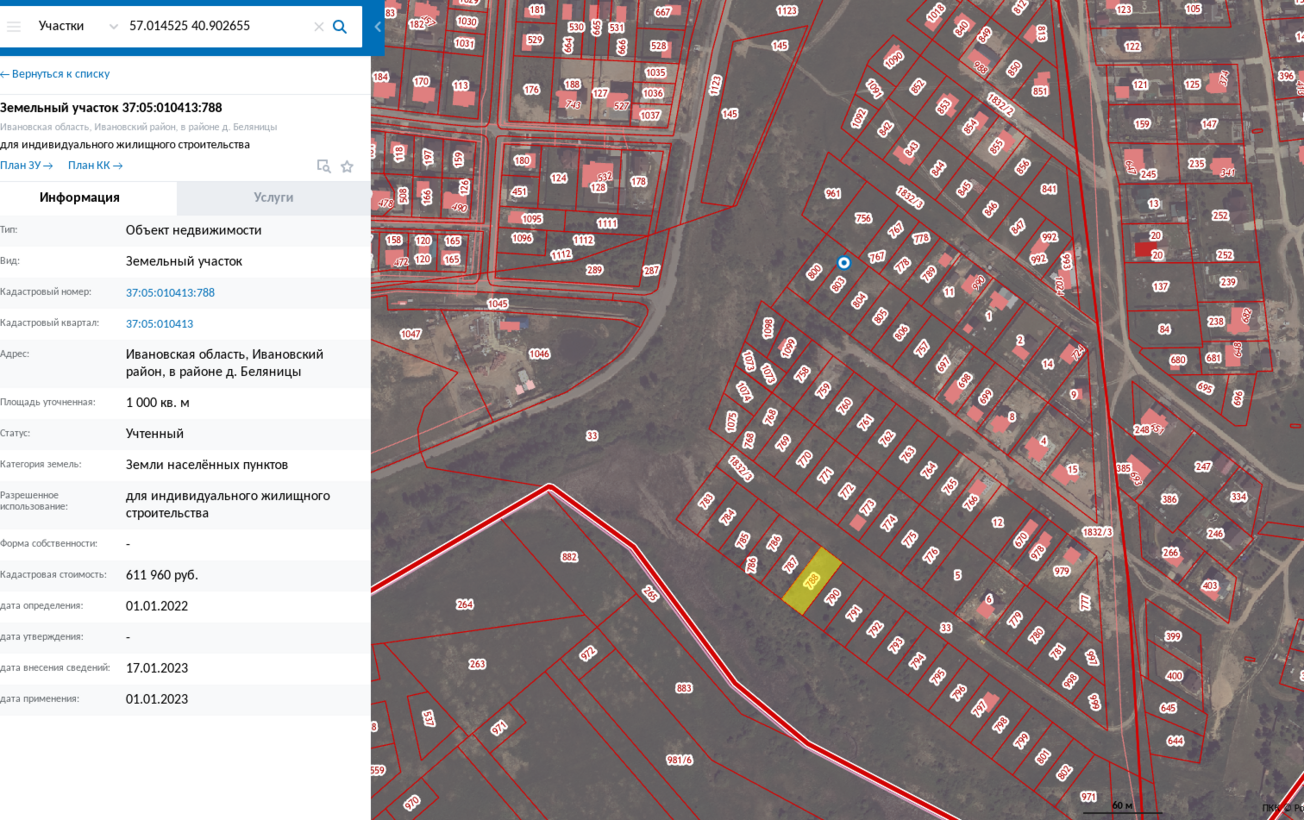Click map parcel labeled 266

pyautogui.click(x=1170, y=553)
